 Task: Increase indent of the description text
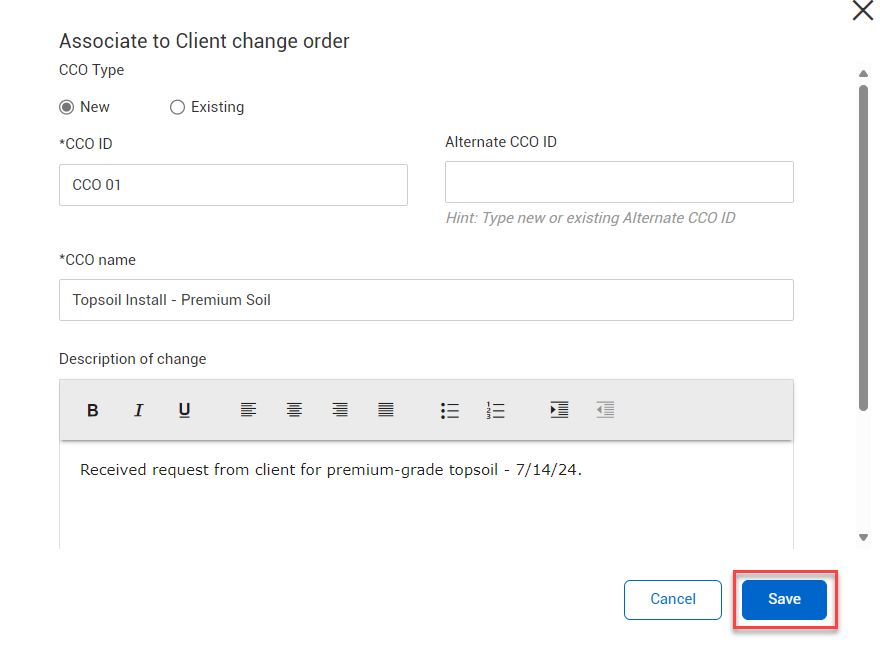coord(558,410)
